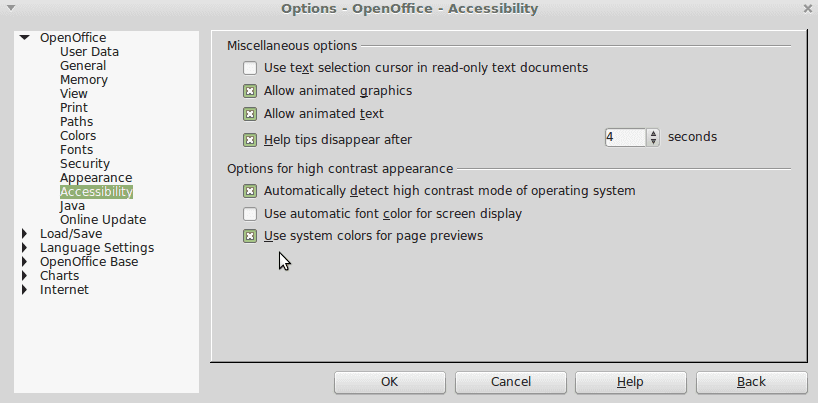Viewport: 818px width, 403px height.
Task: Enable text selection cursor in read-only documents
Action: pyautogui.click(x=250, y=69)
